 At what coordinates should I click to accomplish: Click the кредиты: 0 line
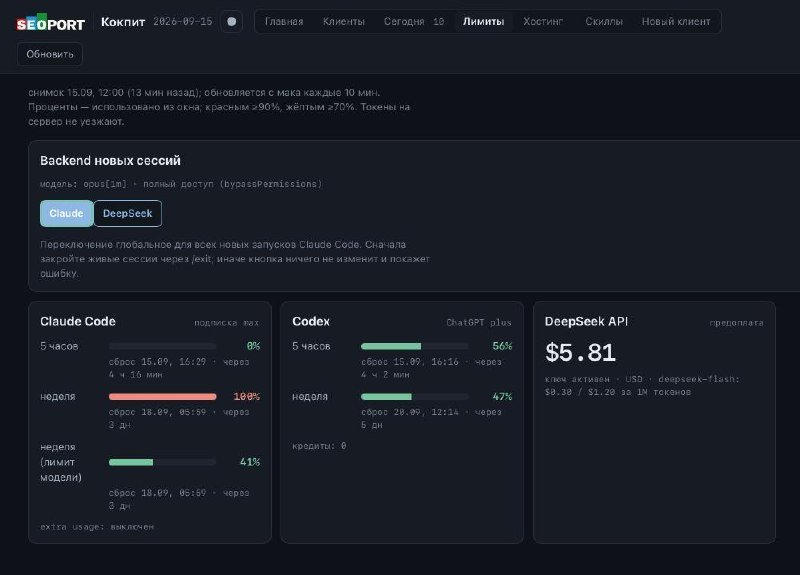click(319, 446)
